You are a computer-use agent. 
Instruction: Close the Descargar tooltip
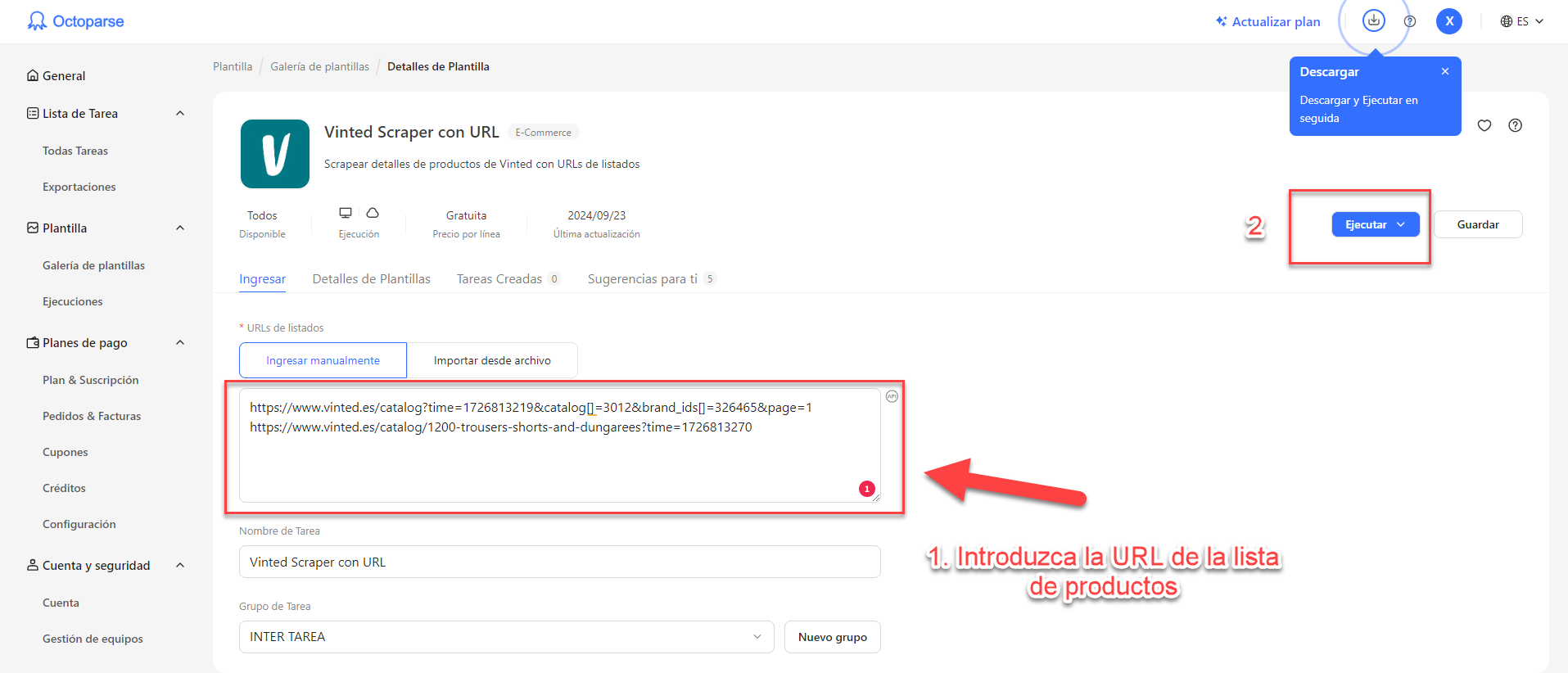pos(1445,71)
